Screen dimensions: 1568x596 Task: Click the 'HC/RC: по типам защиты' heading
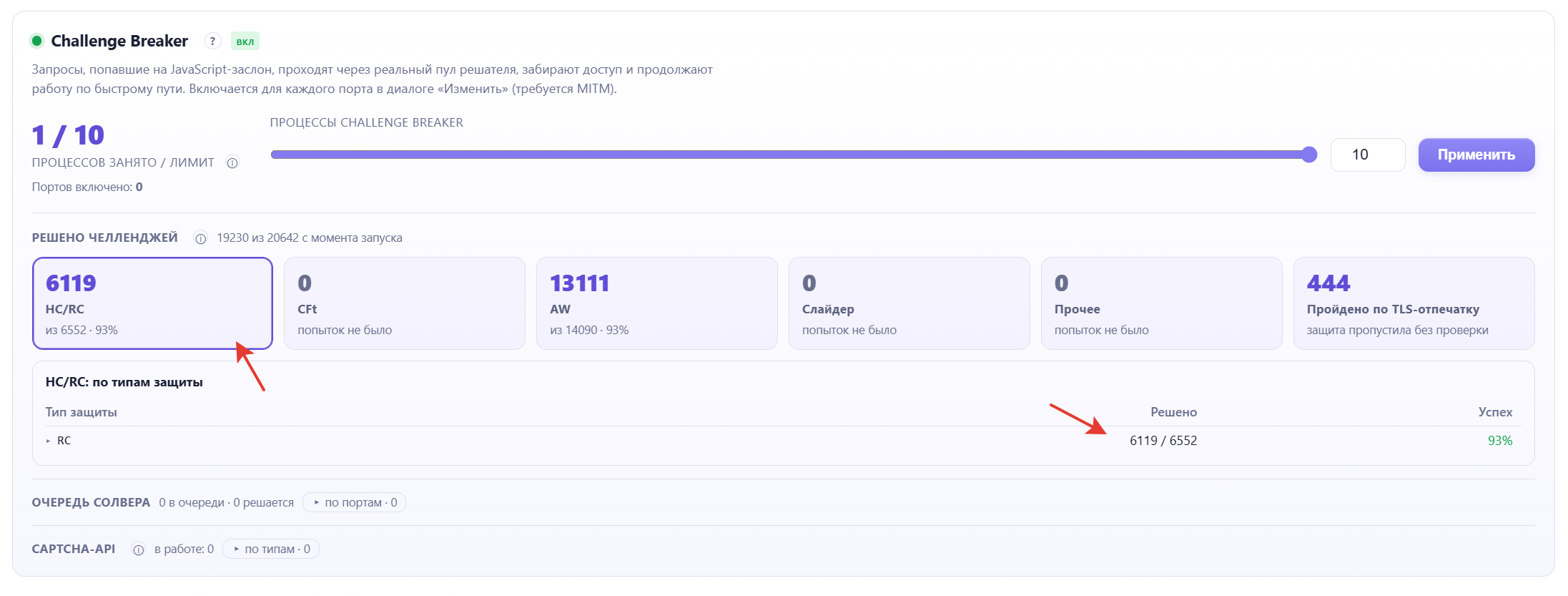[x=124, y=382]
